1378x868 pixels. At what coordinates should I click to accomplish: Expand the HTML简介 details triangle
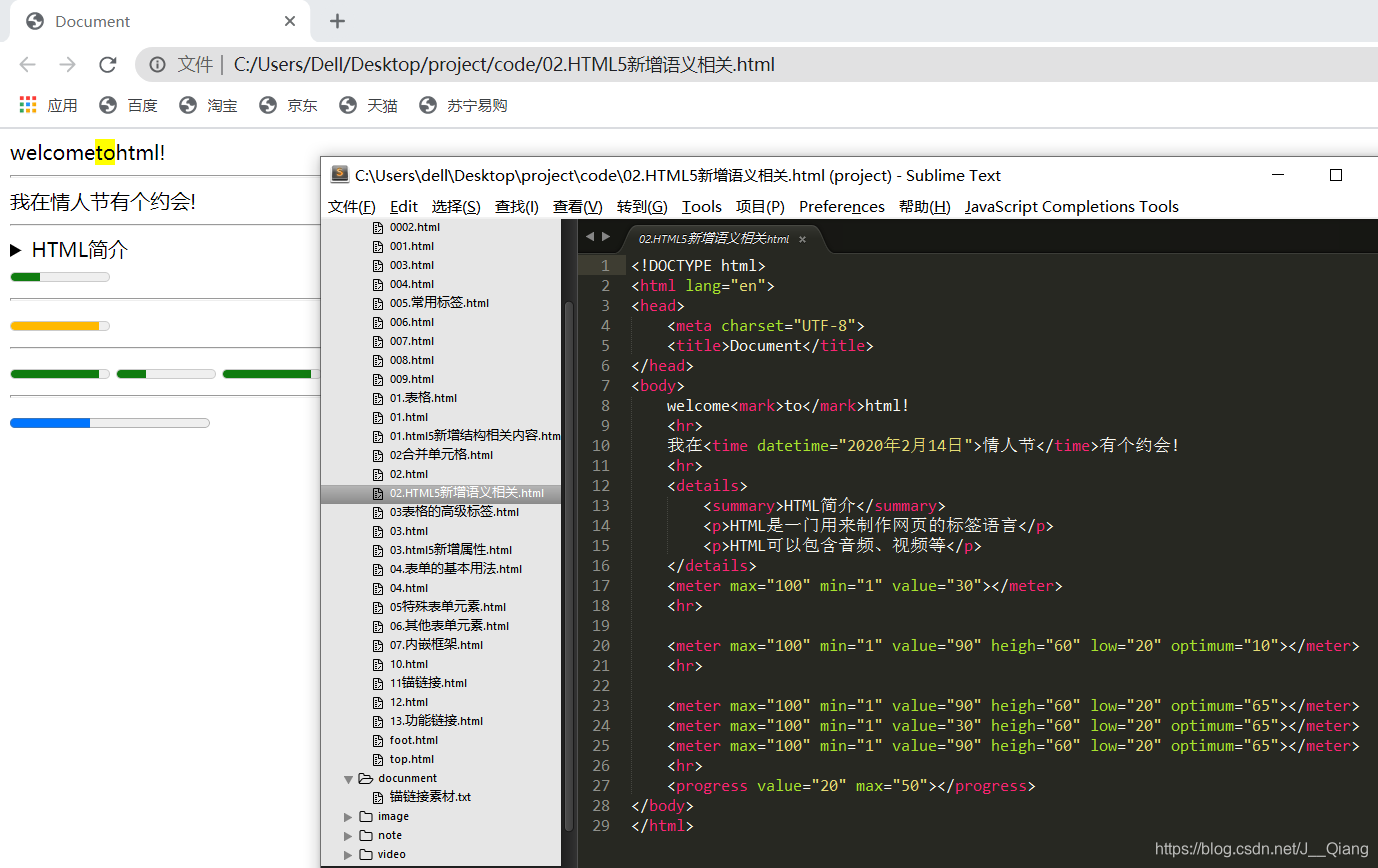16,250
